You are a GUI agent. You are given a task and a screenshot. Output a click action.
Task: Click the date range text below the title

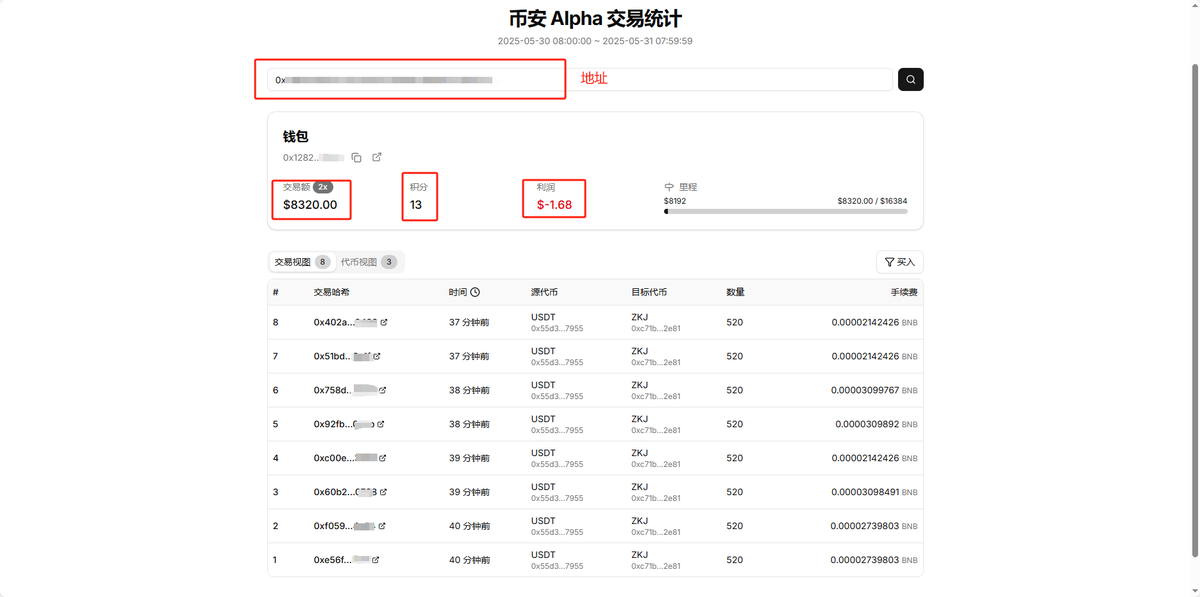(595, 41)
